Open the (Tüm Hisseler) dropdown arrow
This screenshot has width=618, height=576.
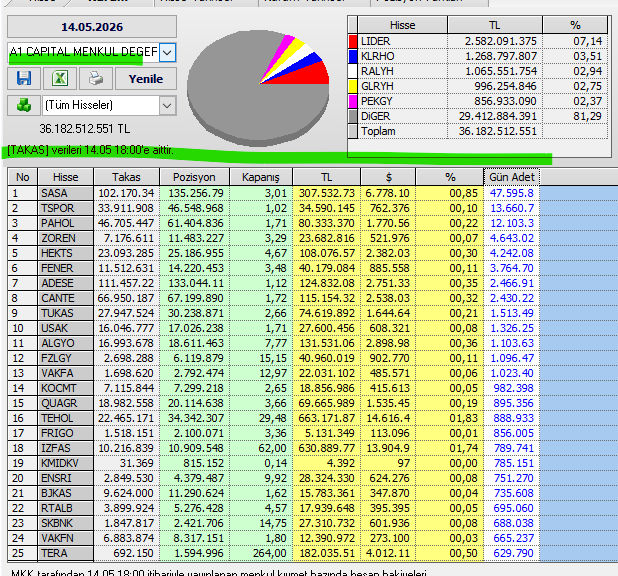(167, 106)
